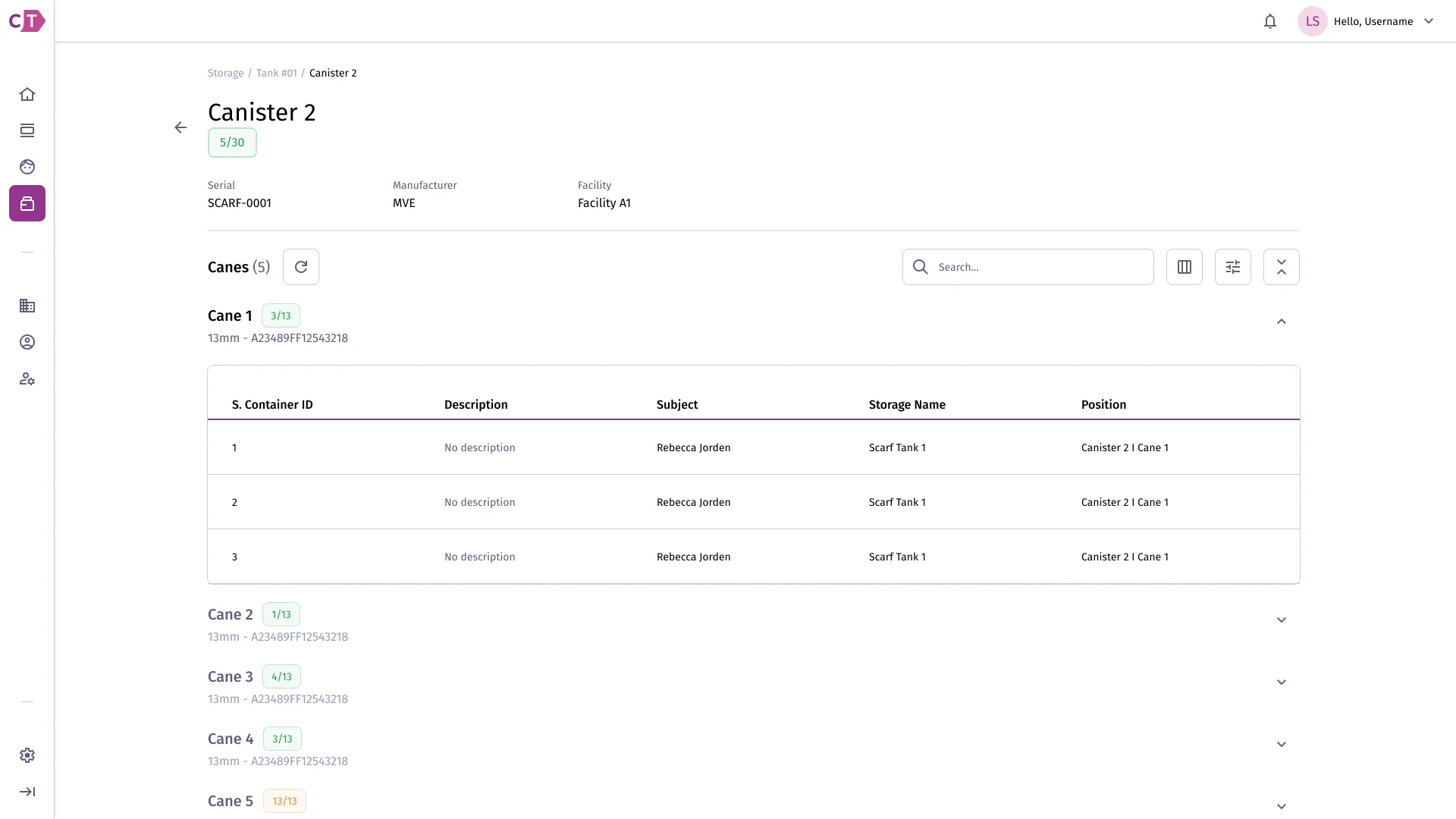Screen dimensions: 1456x819
Task: Expand the Cane 3 section
Action: click(x=1282, y=682)
